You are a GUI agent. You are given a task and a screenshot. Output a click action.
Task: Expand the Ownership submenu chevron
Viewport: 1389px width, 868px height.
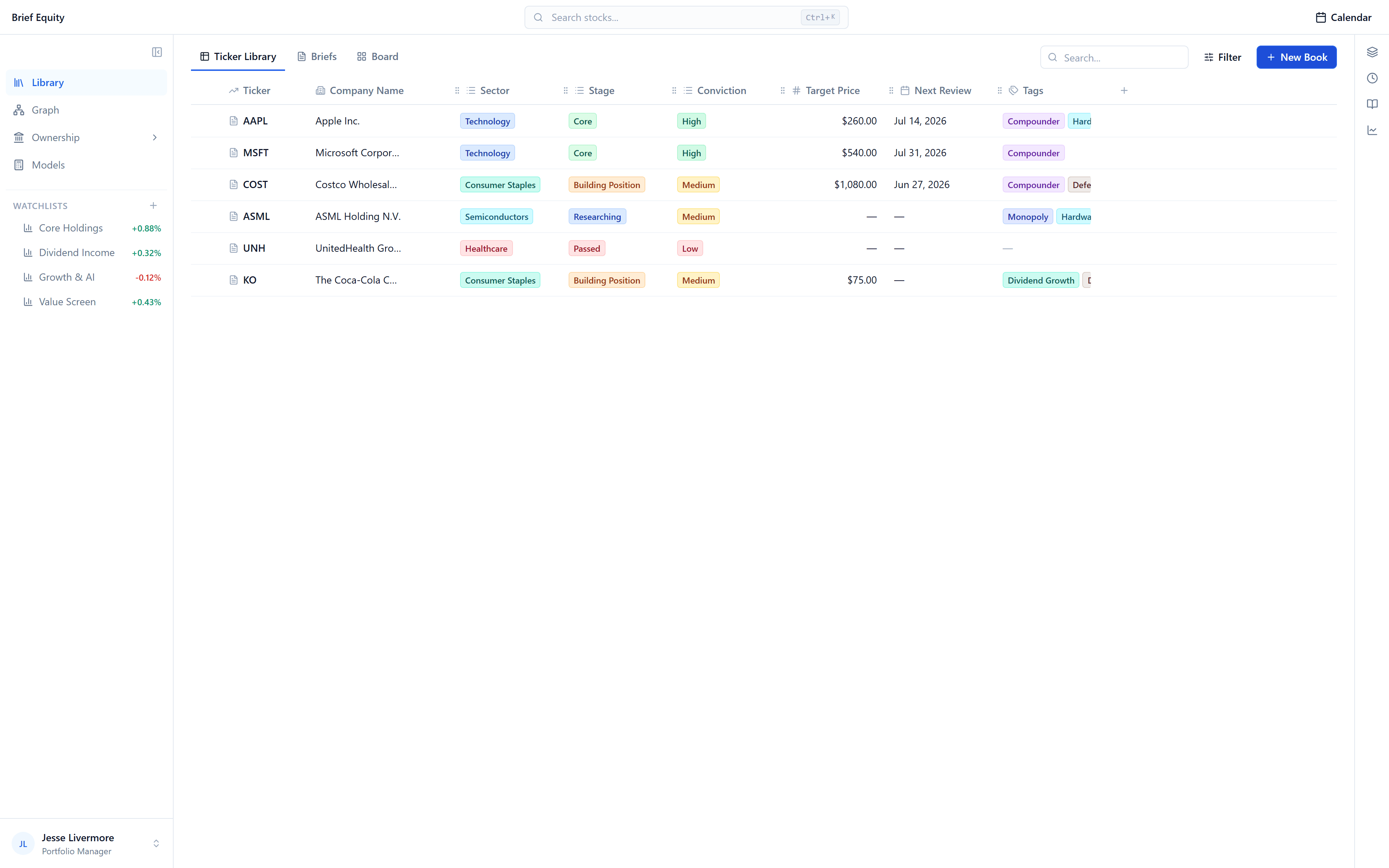click(x=154, y=138)
